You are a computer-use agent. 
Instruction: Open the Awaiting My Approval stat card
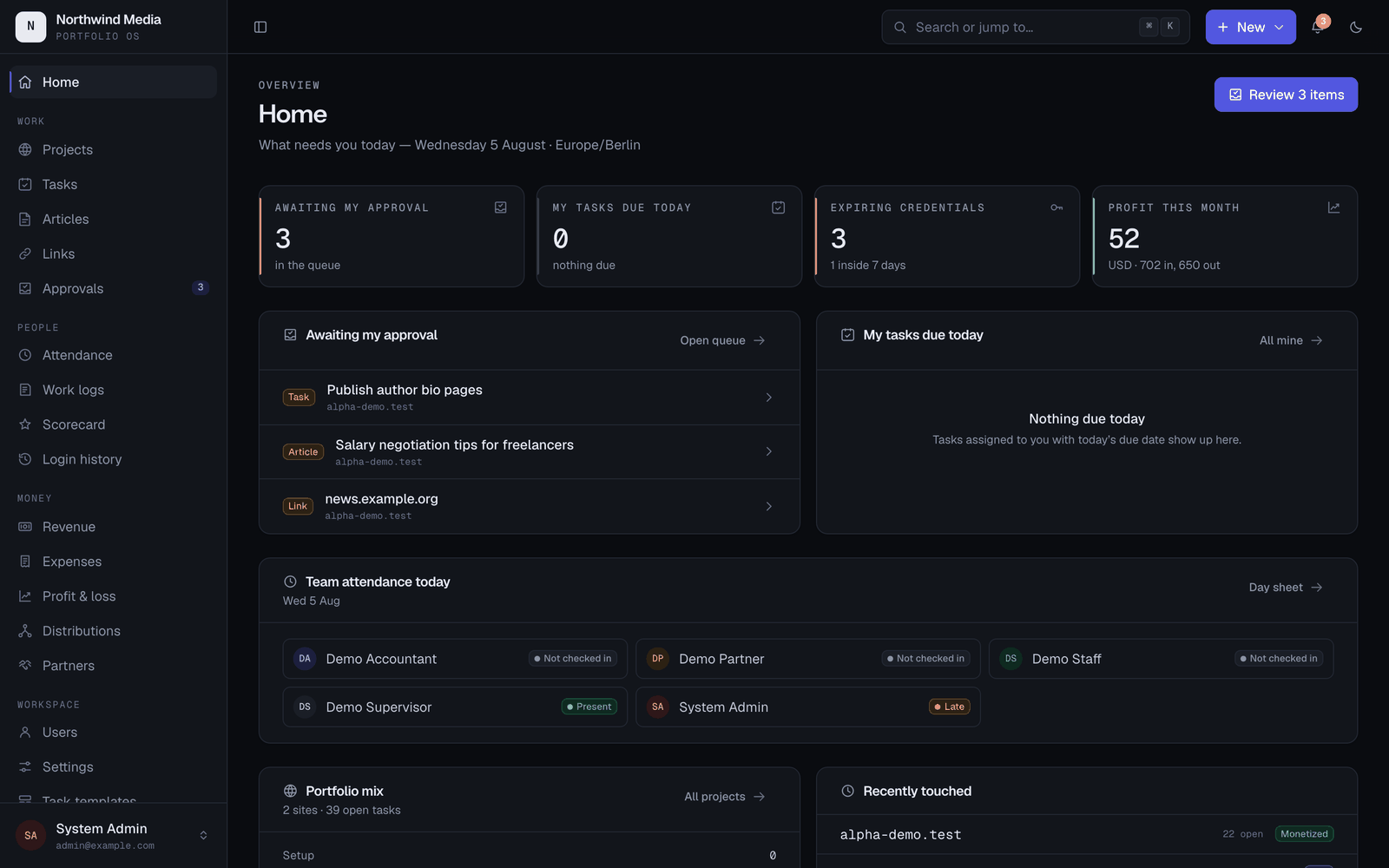(392, 236)
